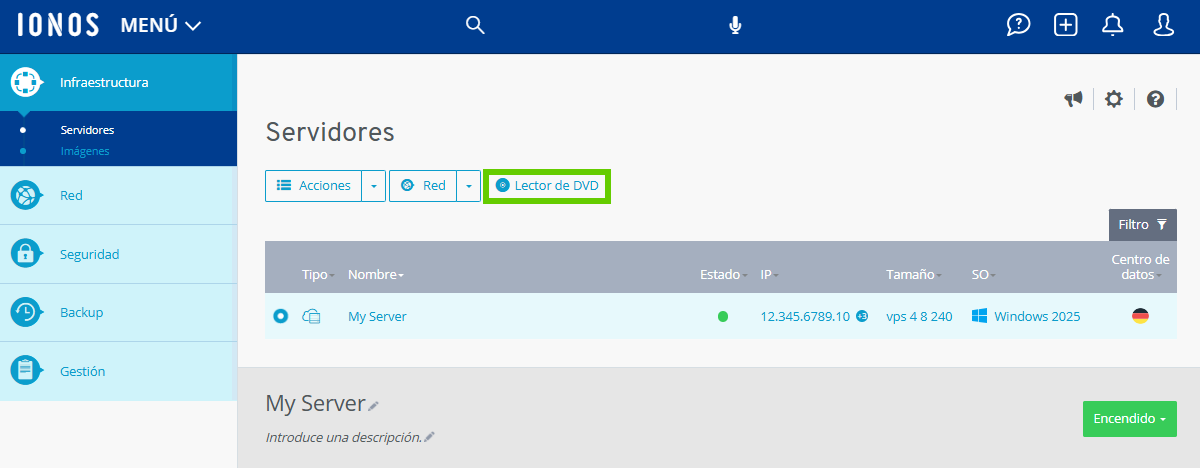Open the MENÚ dropdown in header

pos(161,26)
